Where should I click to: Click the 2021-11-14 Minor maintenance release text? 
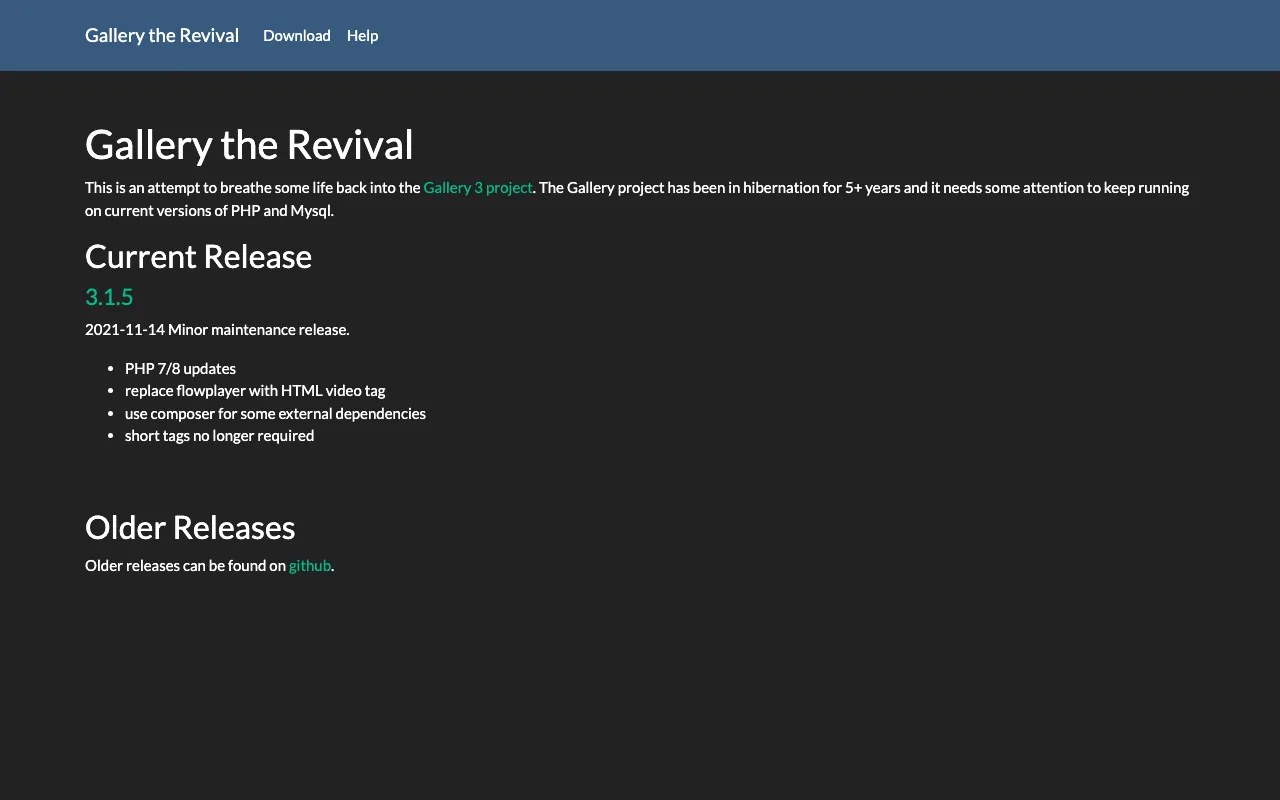217,330
